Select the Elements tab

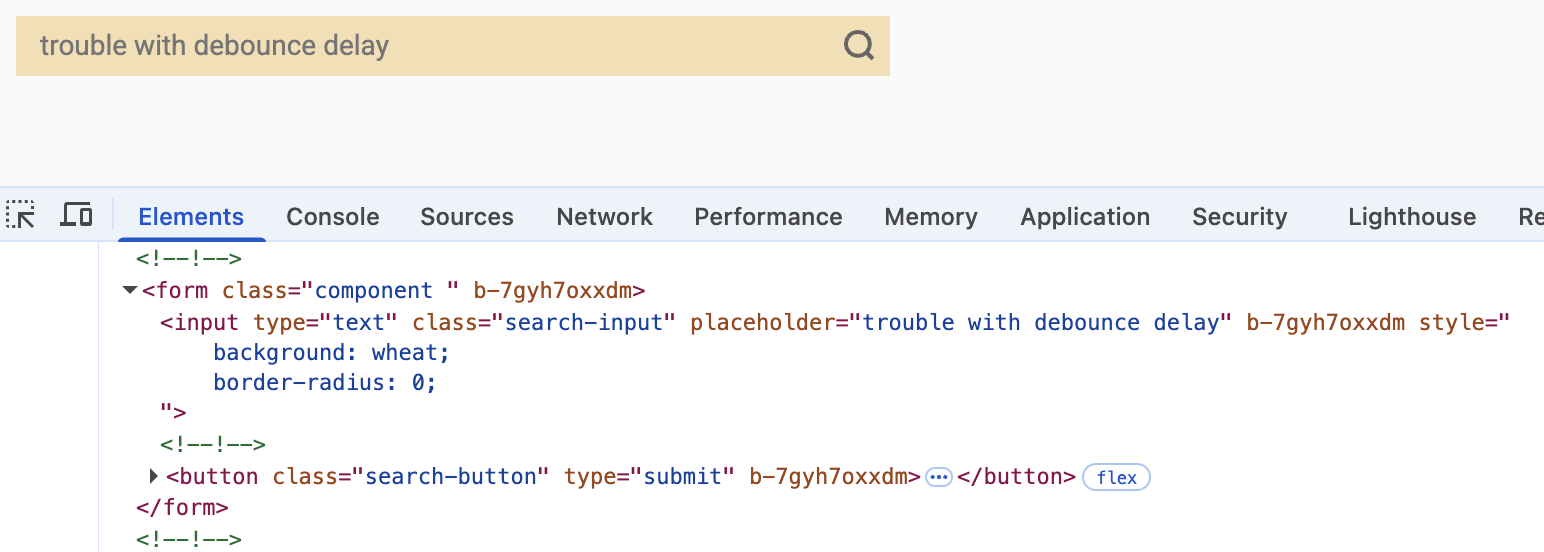191,217
